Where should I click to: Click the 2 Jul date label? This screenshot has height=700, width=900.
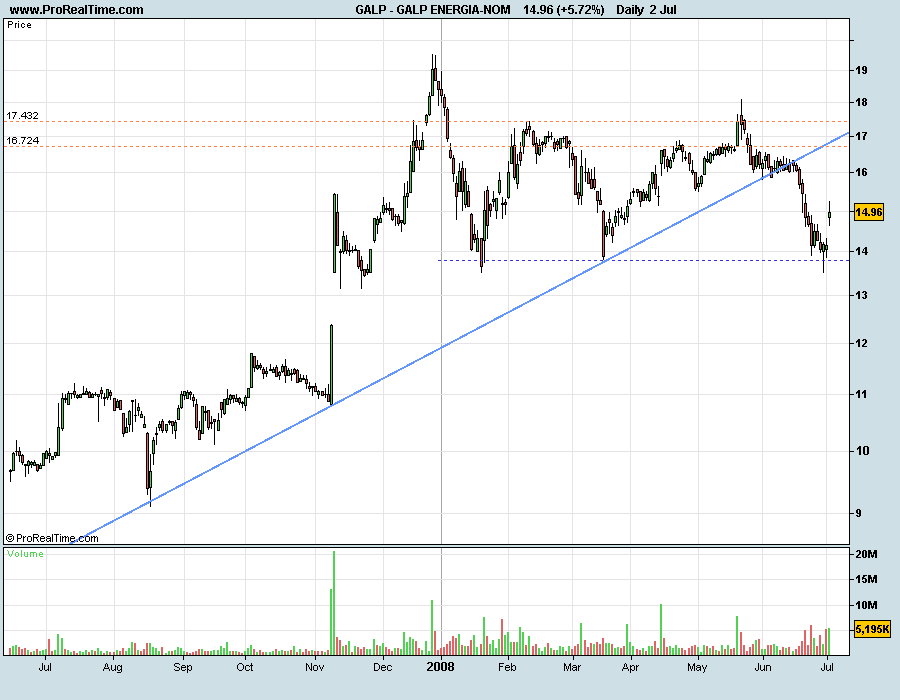tap(663, 10)
